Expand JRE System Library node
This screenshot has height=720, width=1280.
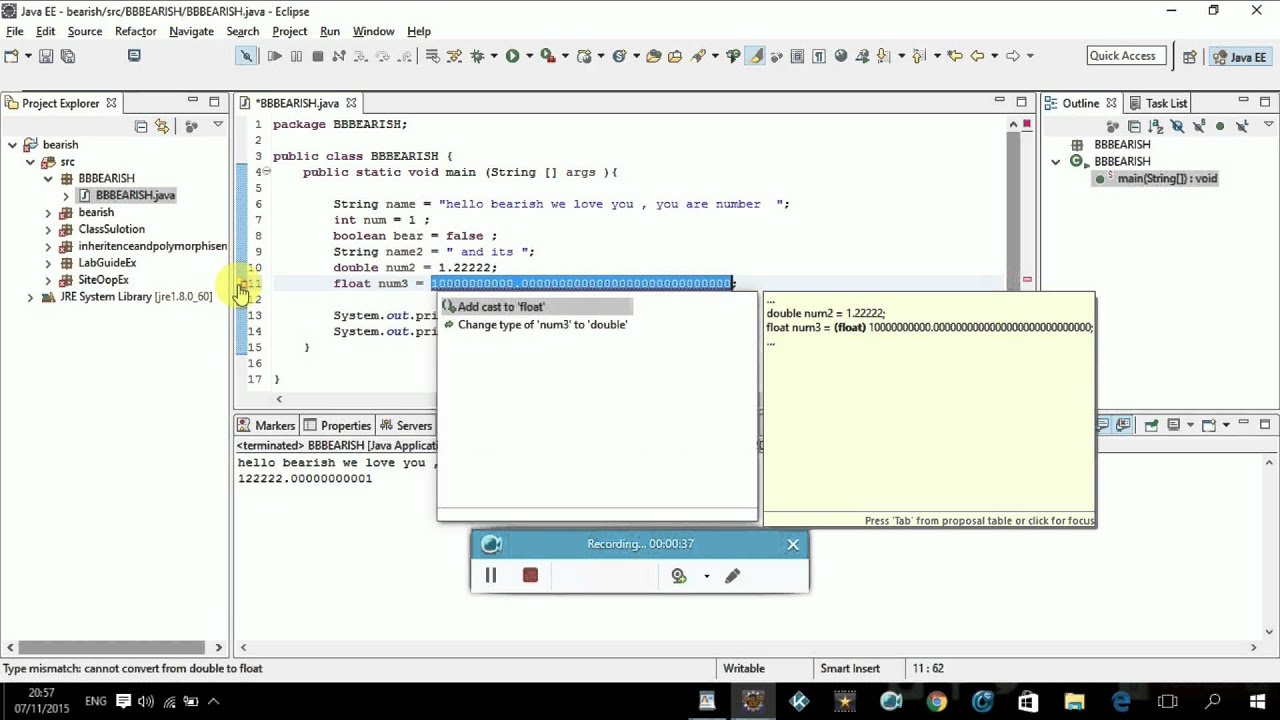(x=30, y=298)
